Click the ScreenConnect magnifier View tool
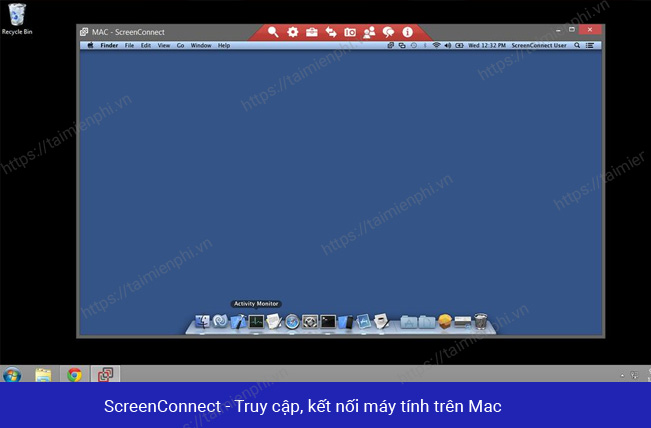This screenshot has height=428, width=651. point(273,32)
